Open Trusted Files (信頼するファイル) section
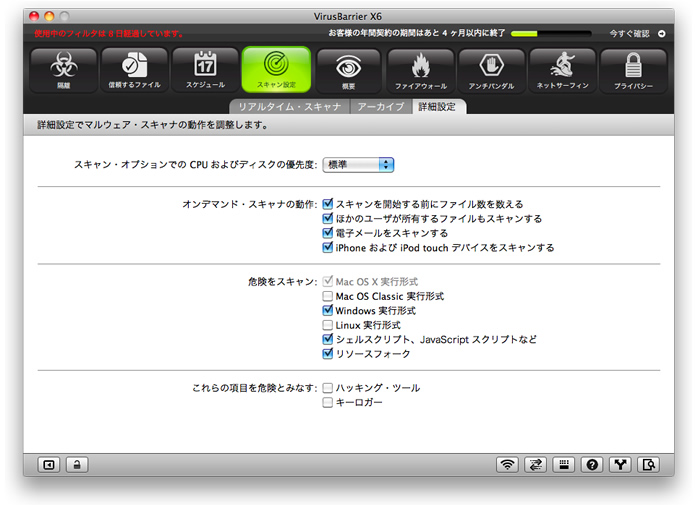This screenshot has width=696, height=505. [x=134, y=70]
